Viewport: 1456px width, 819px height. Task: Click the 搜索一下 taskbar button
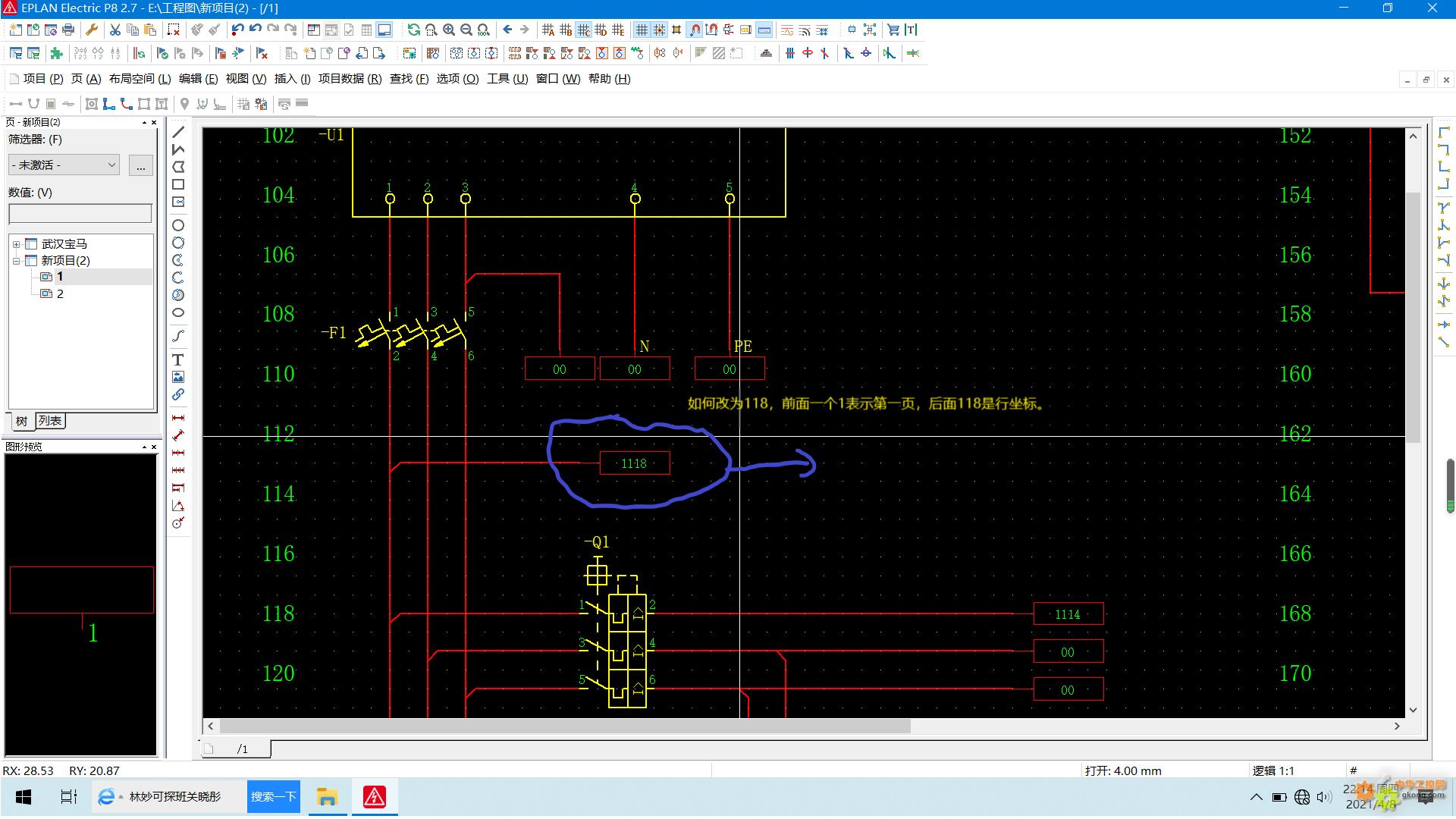[x=273, y=796]
